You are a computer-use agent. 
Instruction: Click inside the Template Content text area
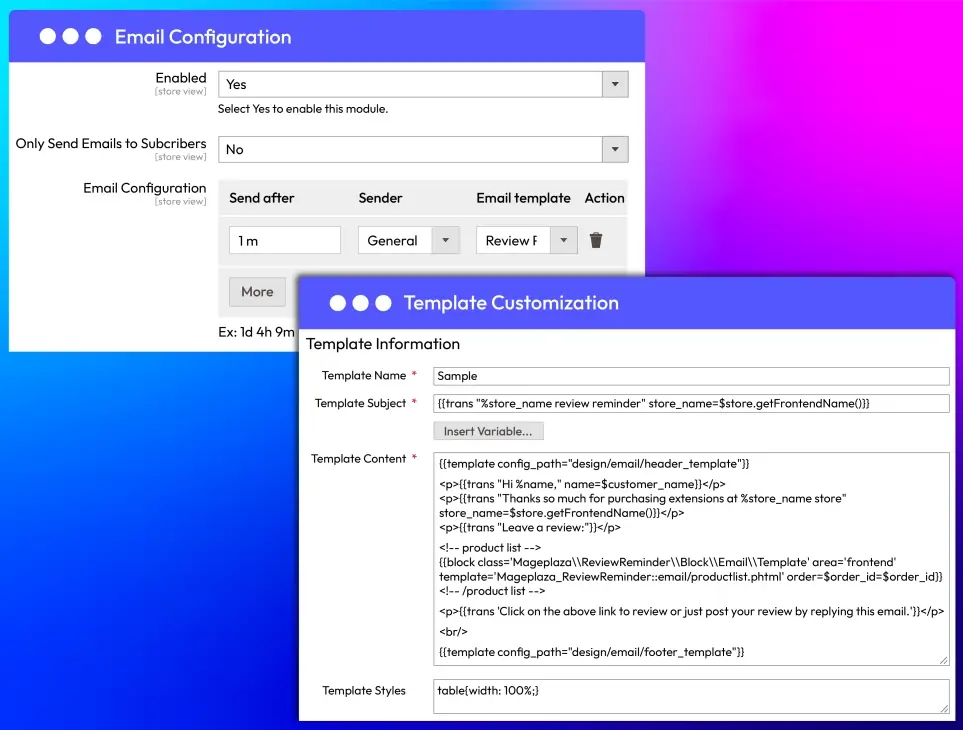690,558
